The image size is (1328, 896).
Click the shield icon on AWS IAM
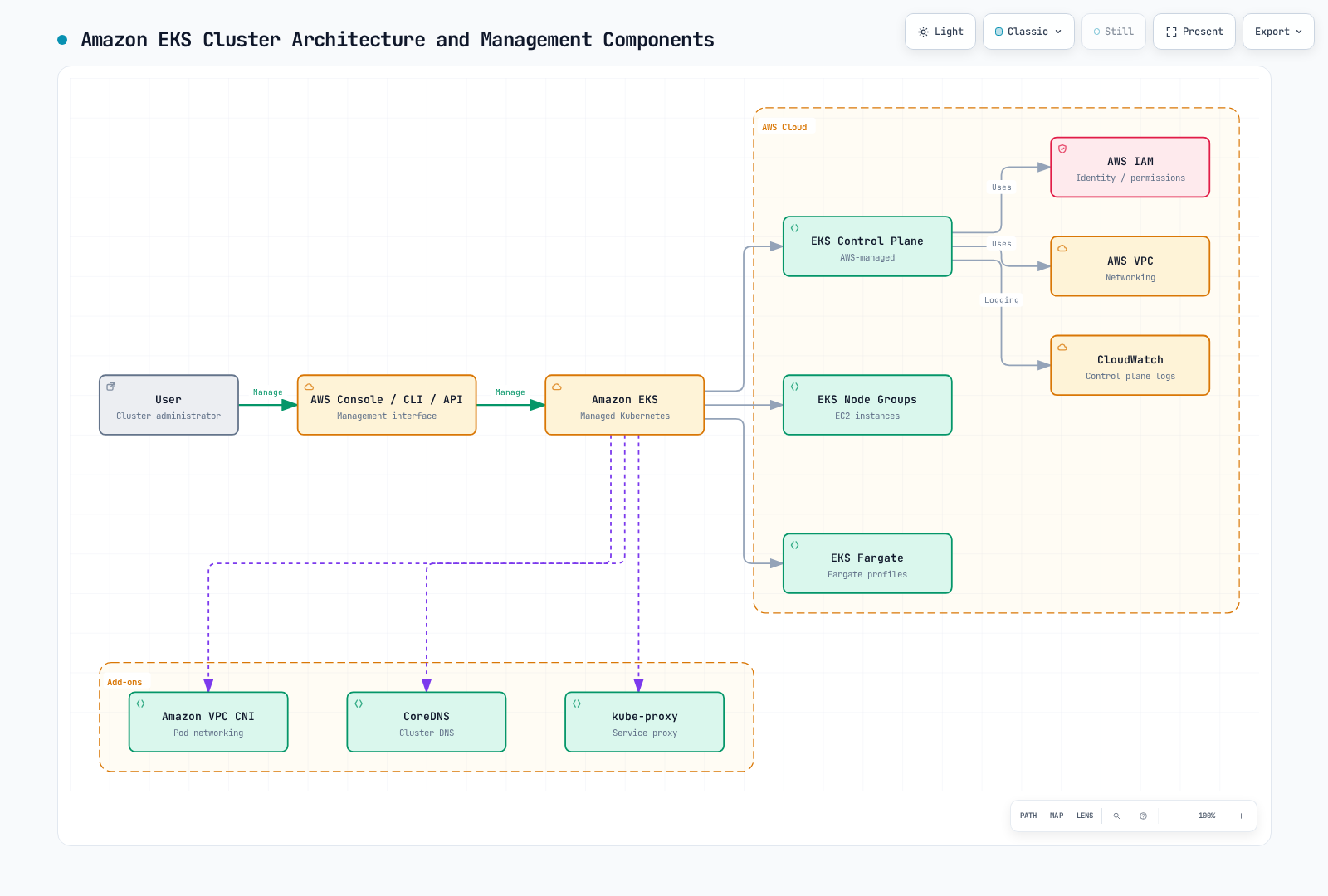point(1062,149)
